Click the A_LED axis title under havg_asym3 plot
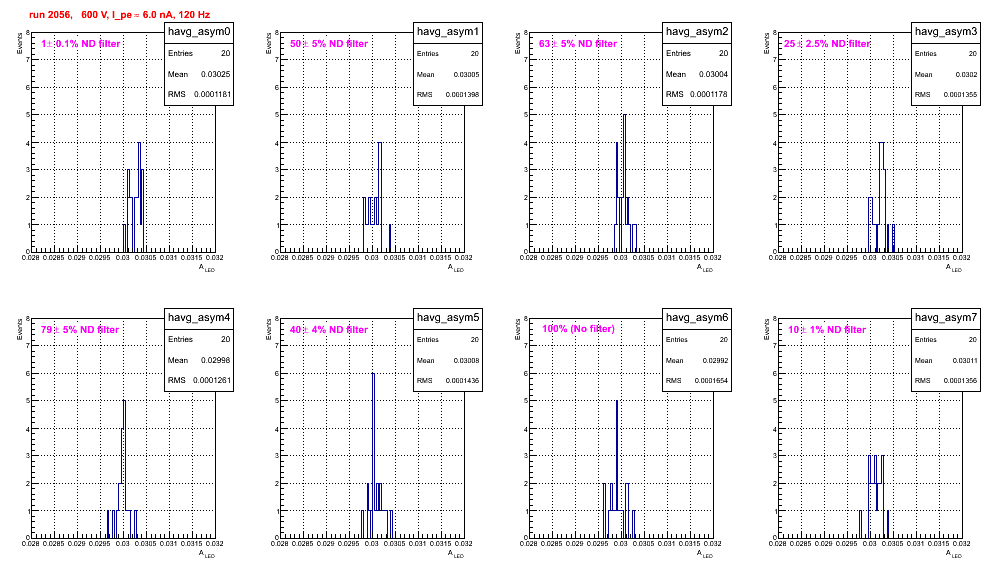 tap(954, 268)
